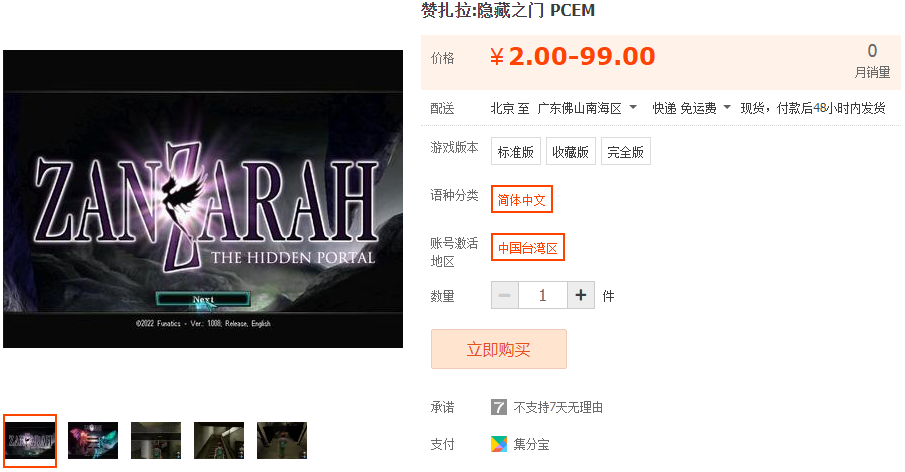The width and height of the screenshot is (905, 472).
Task: Select the 收藏版 game version
Action: (x=570, y=151)
